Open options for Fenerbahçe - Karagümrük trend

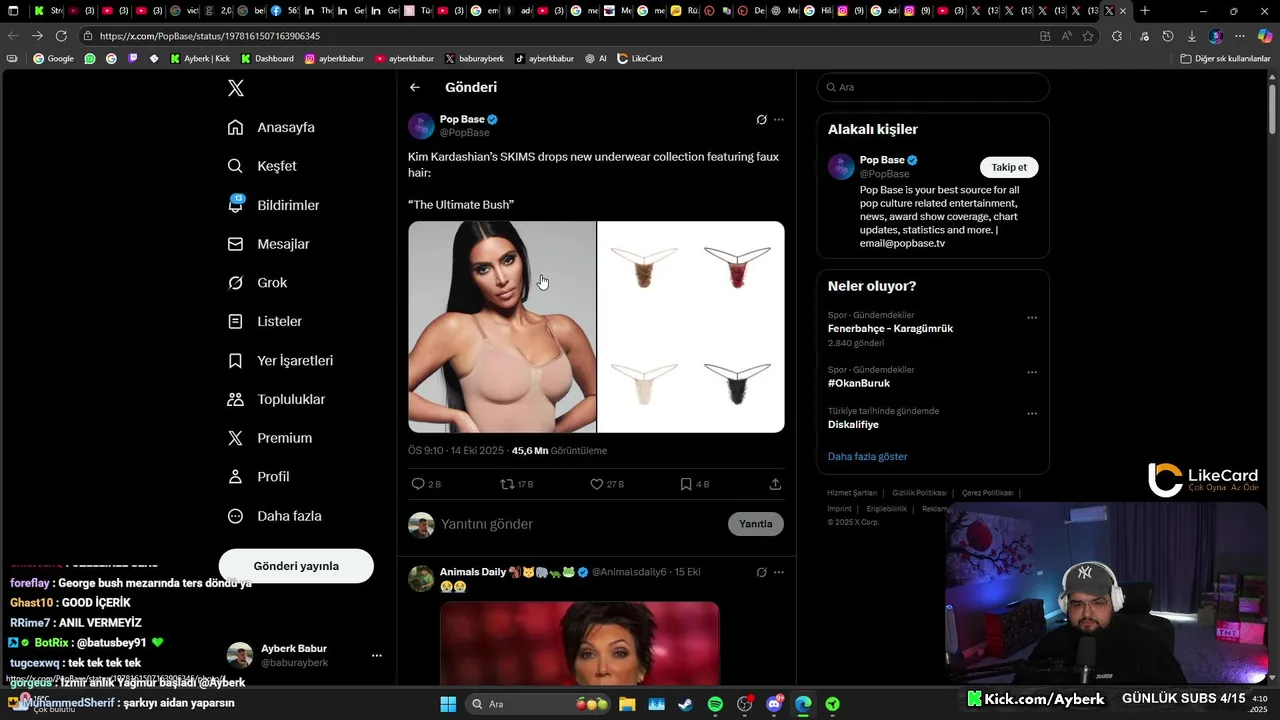point(1032,318)
